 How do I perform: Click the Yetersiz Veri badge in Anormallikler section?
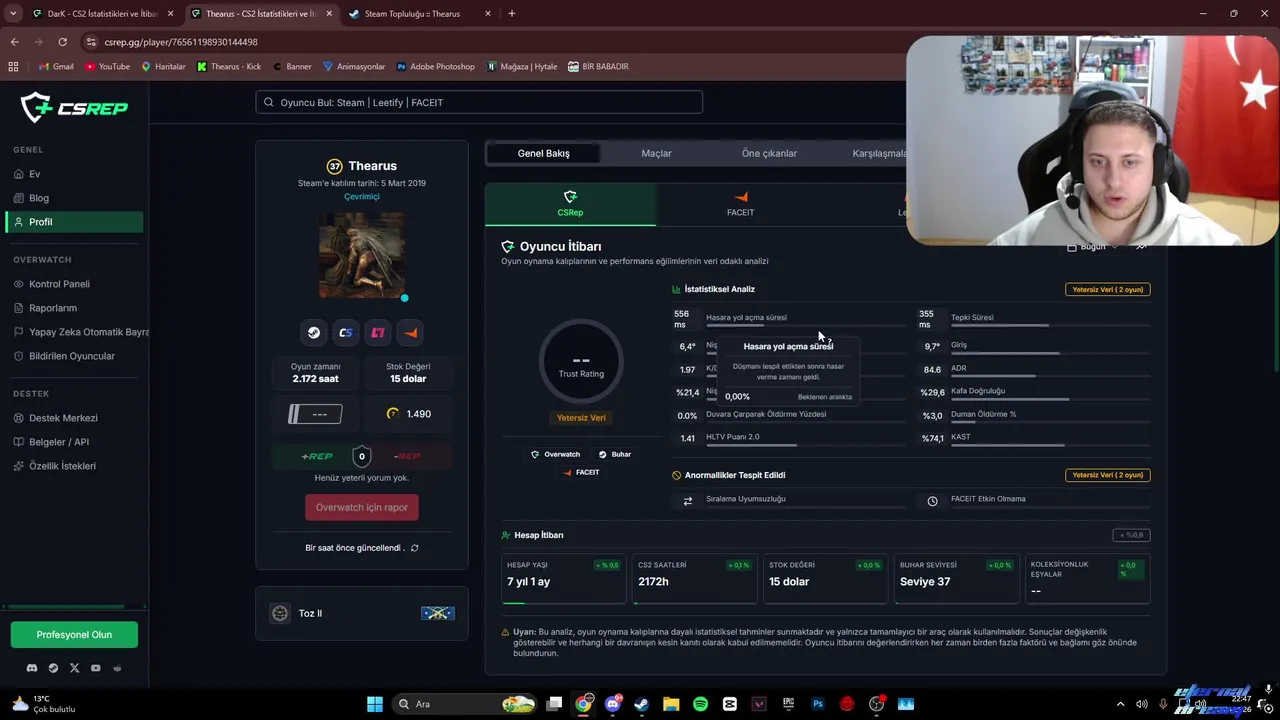pos(1107,475)
